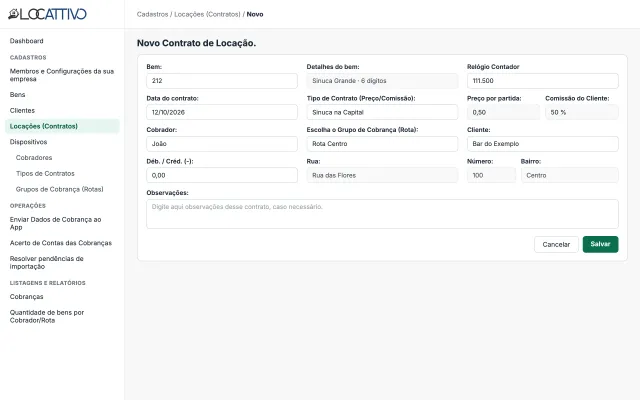Viewport: 640px width, 400px height.
Task: Open the Grupo de Cobrança (Rota) dropdown
Action: click(x=382, y=144)
